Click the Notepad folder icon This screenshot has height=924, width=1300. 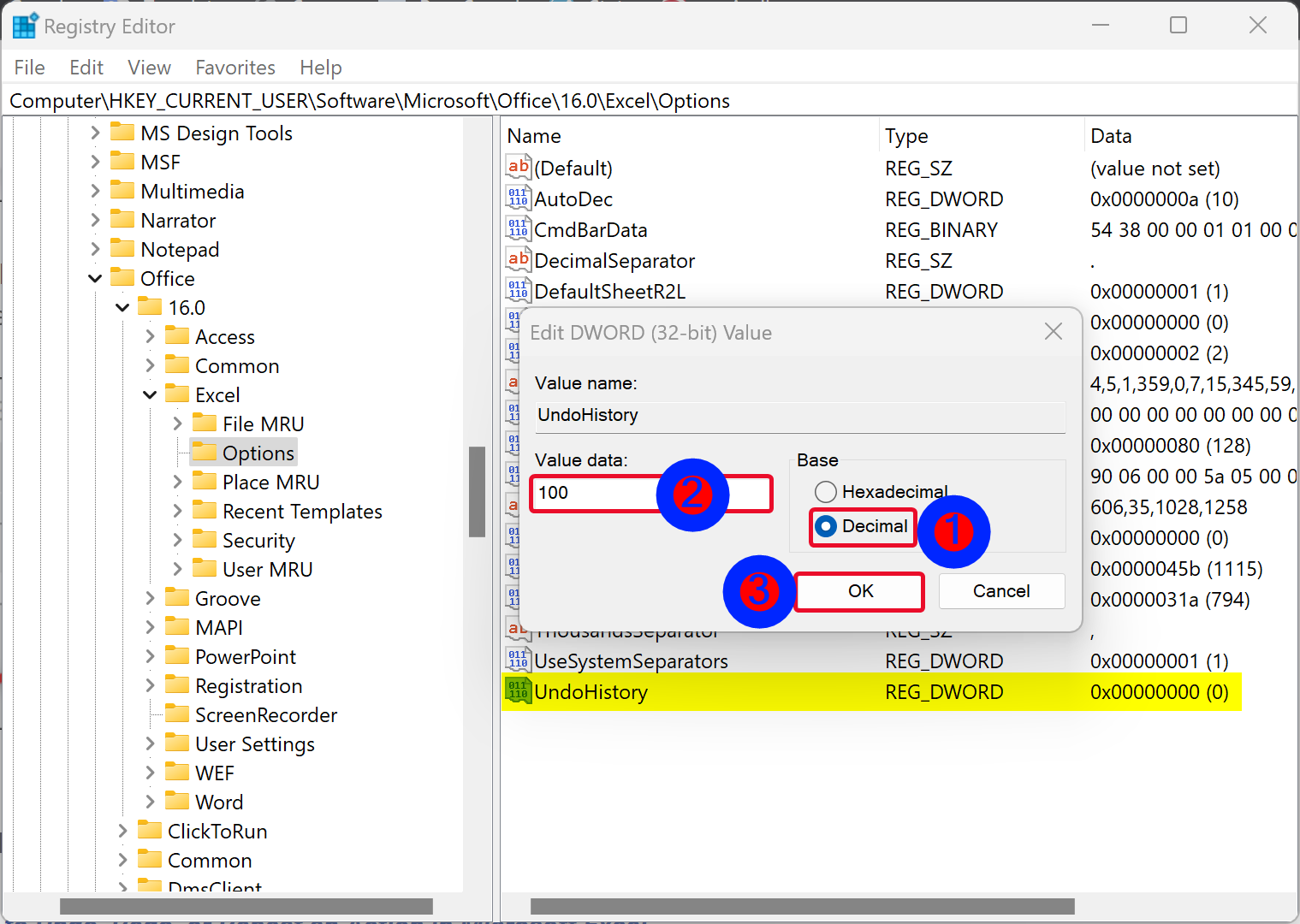[123, 248]
